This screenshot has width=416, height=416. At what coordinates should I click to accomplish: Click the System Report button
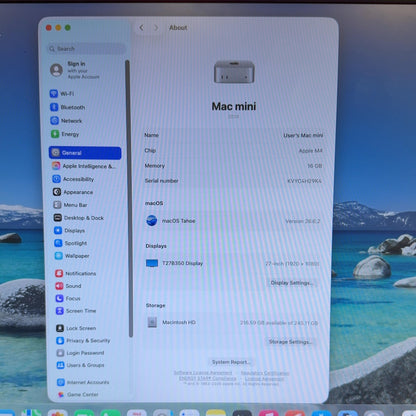pyautogui.click(x=231, y=362)
